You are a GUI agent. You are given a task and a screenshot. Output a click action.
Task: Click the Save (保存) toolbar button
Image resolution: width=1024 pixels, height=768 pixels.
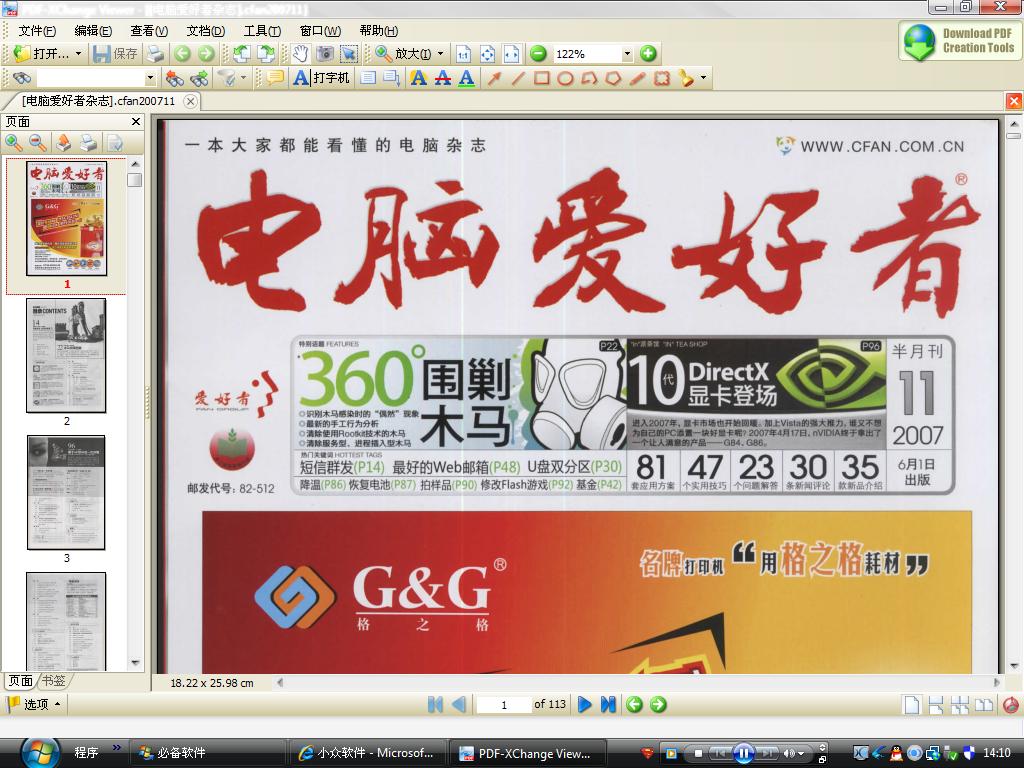click(x=116, y=54)
